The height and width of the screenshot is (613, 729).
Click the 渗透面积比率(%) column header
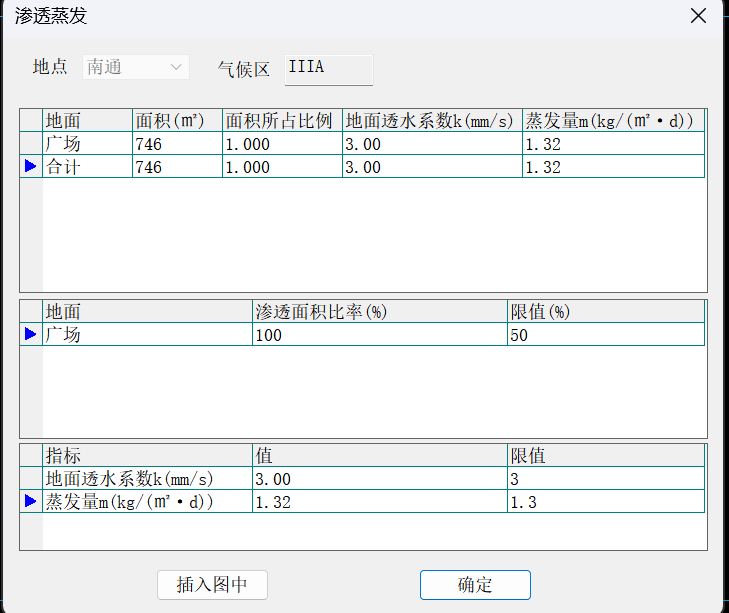[379, 312]
